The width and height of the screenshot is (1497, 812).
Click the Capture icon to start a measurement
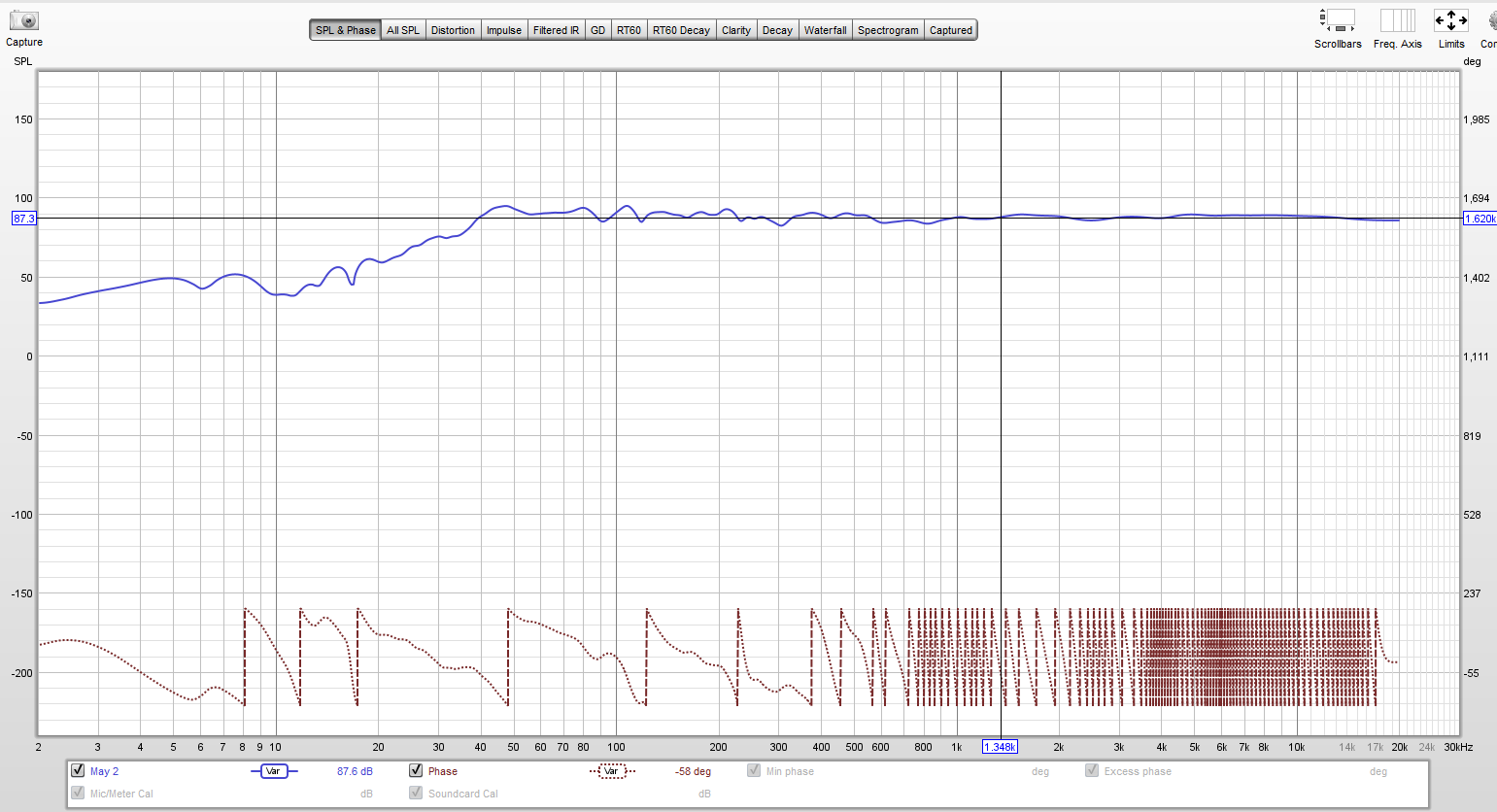tap(23, 21)
